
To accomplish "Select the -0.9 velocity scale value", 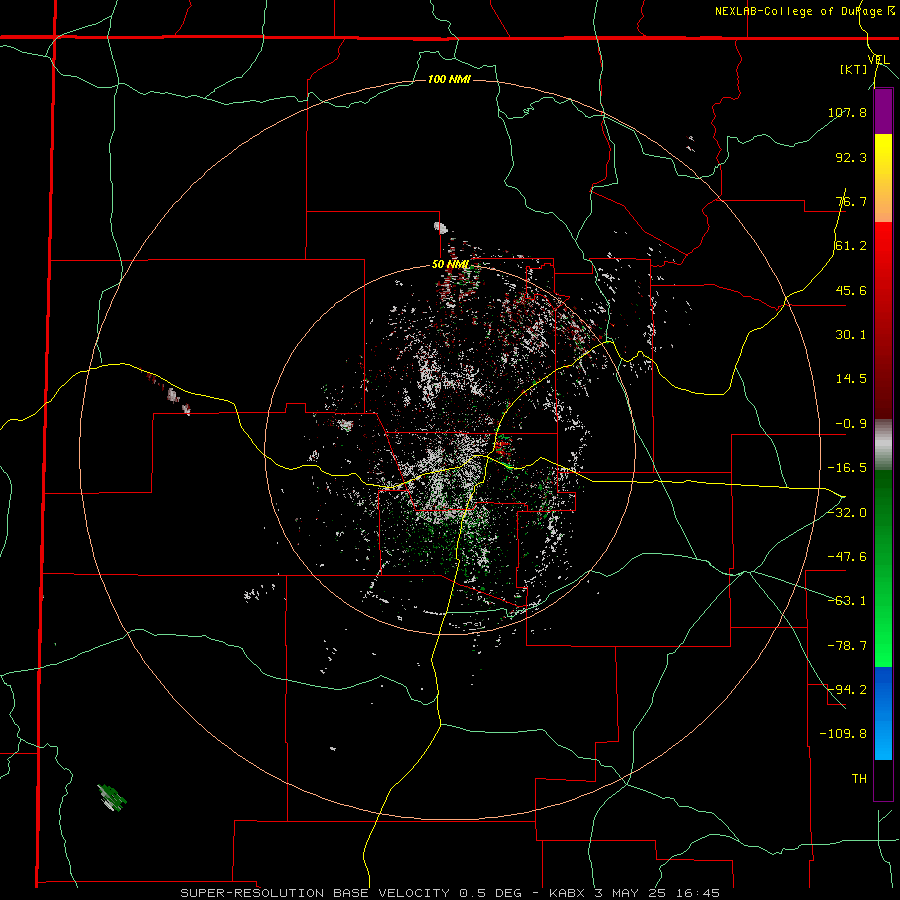I will tap(851, 424).
